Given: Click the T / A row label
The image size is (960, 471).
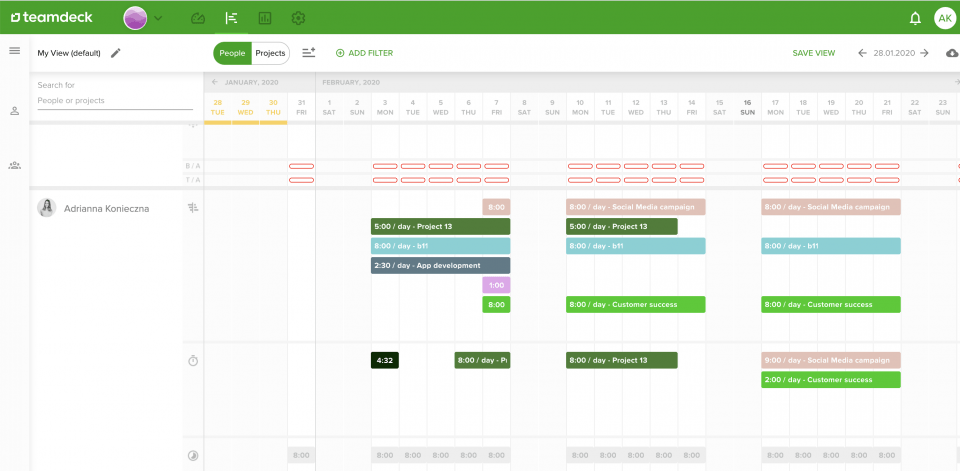Looking at the screenshot, I should 193,180.
